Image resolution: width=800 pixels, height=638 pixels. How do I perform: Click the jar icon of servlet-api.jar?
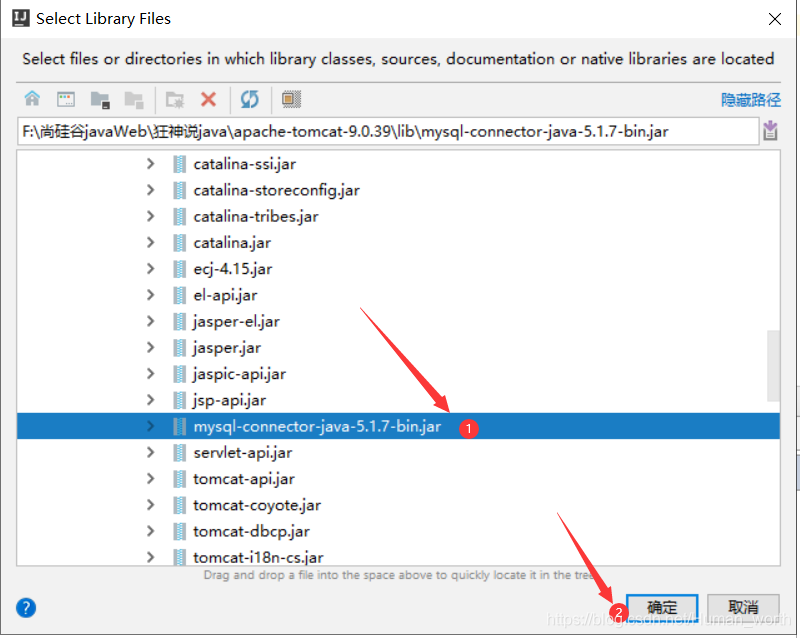(179, 452)
